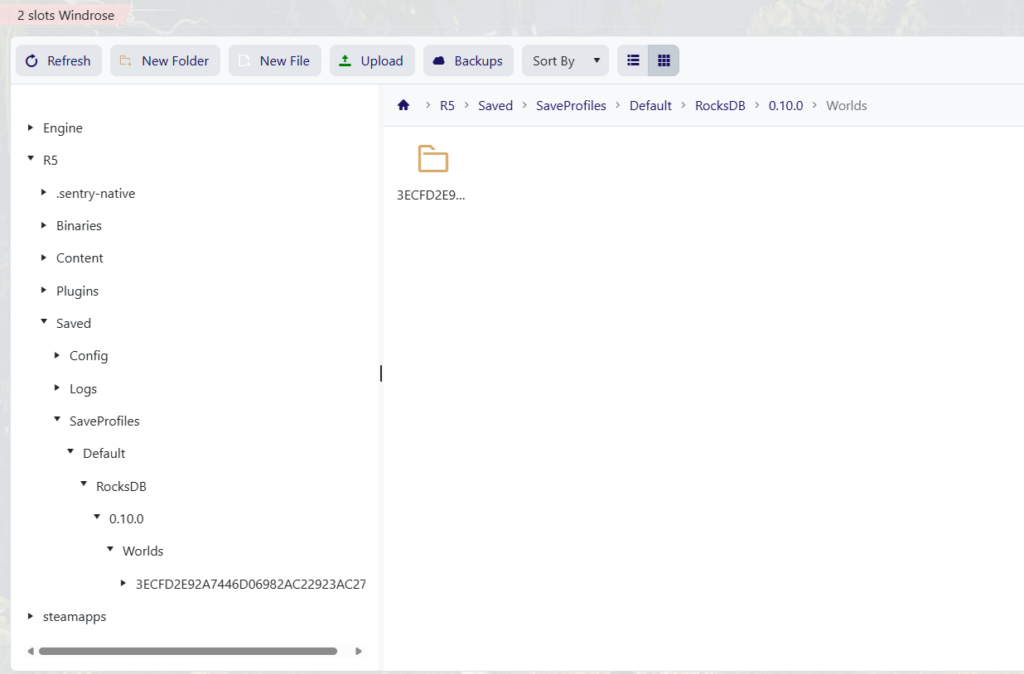The width and height of the screenshot is (1024, 674).
Task: Click the tree horizontal scrollbar
Action: click(187, 651)
